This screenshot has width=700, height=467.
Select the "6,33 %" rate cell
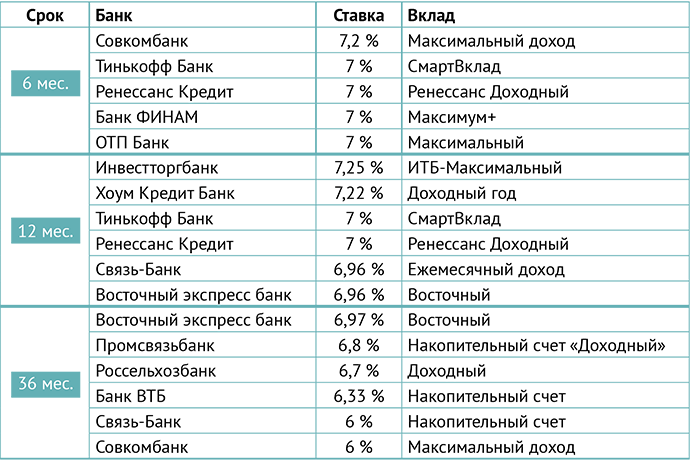tap(358, 396)
